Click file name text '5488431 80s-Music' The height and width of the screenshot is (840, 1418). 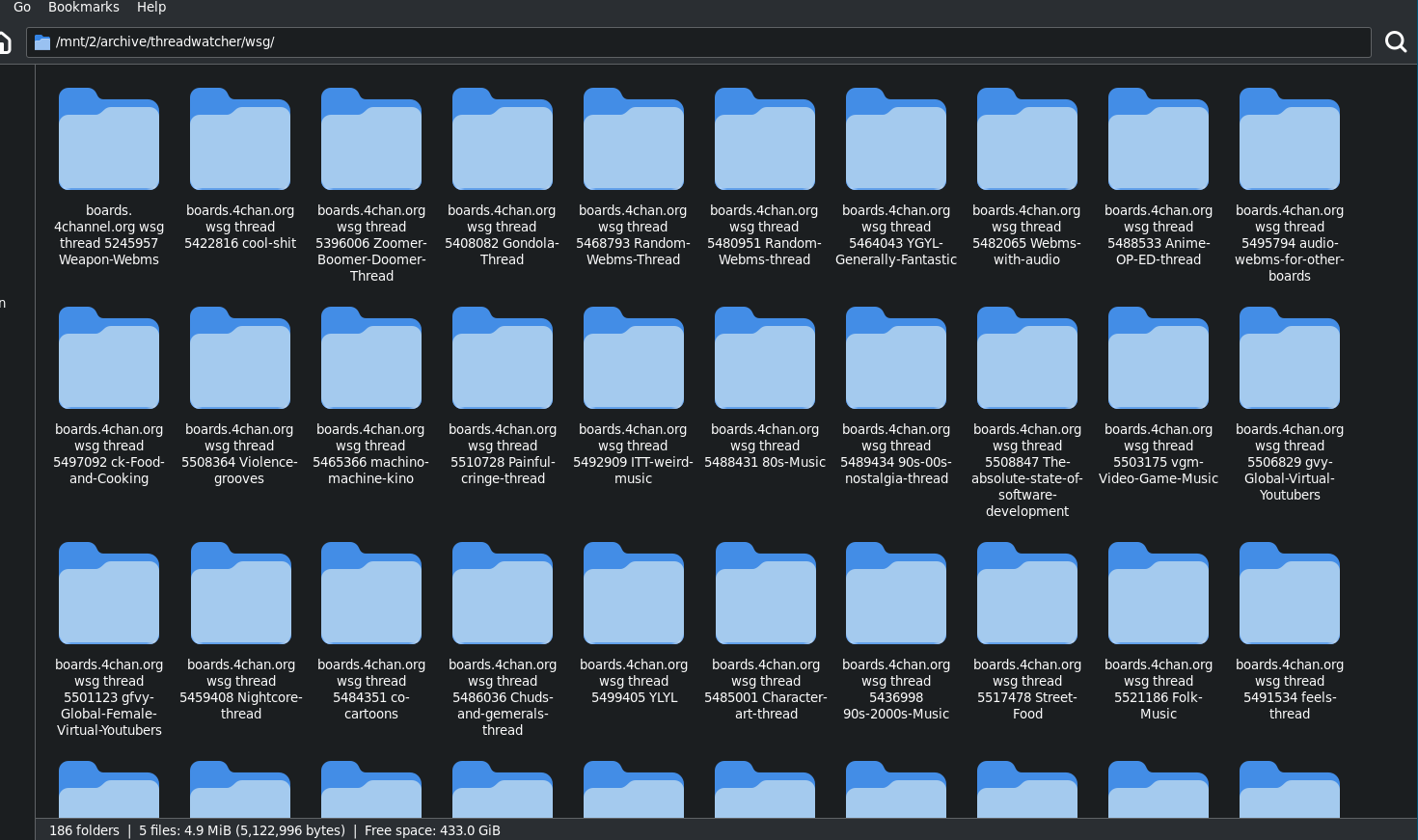(x=765, y=462)
